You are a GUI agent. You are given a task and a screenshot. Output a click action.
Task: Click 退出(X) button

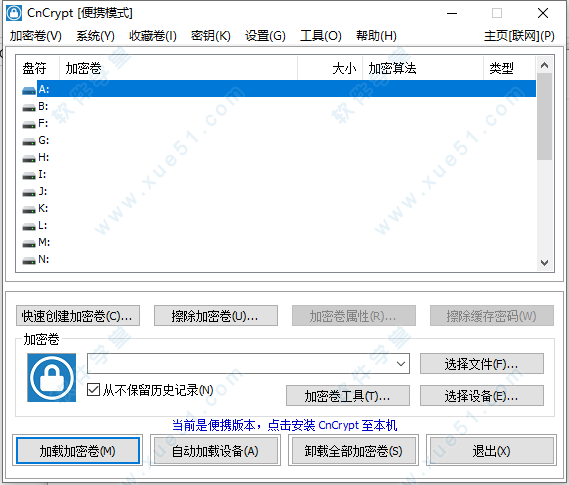coord(491,450)
